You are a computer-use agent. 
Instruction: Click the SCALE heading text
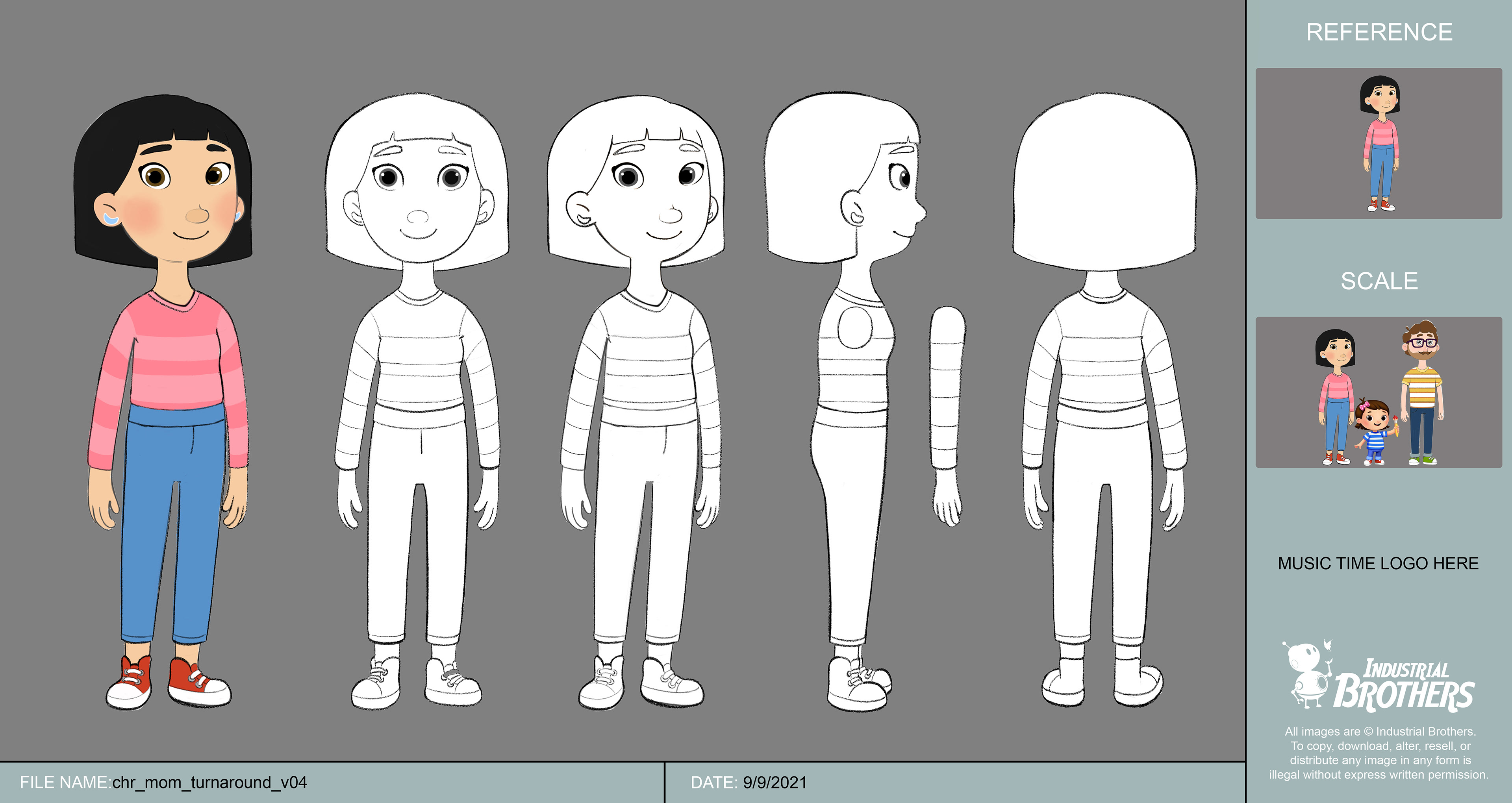[1379, 281]
